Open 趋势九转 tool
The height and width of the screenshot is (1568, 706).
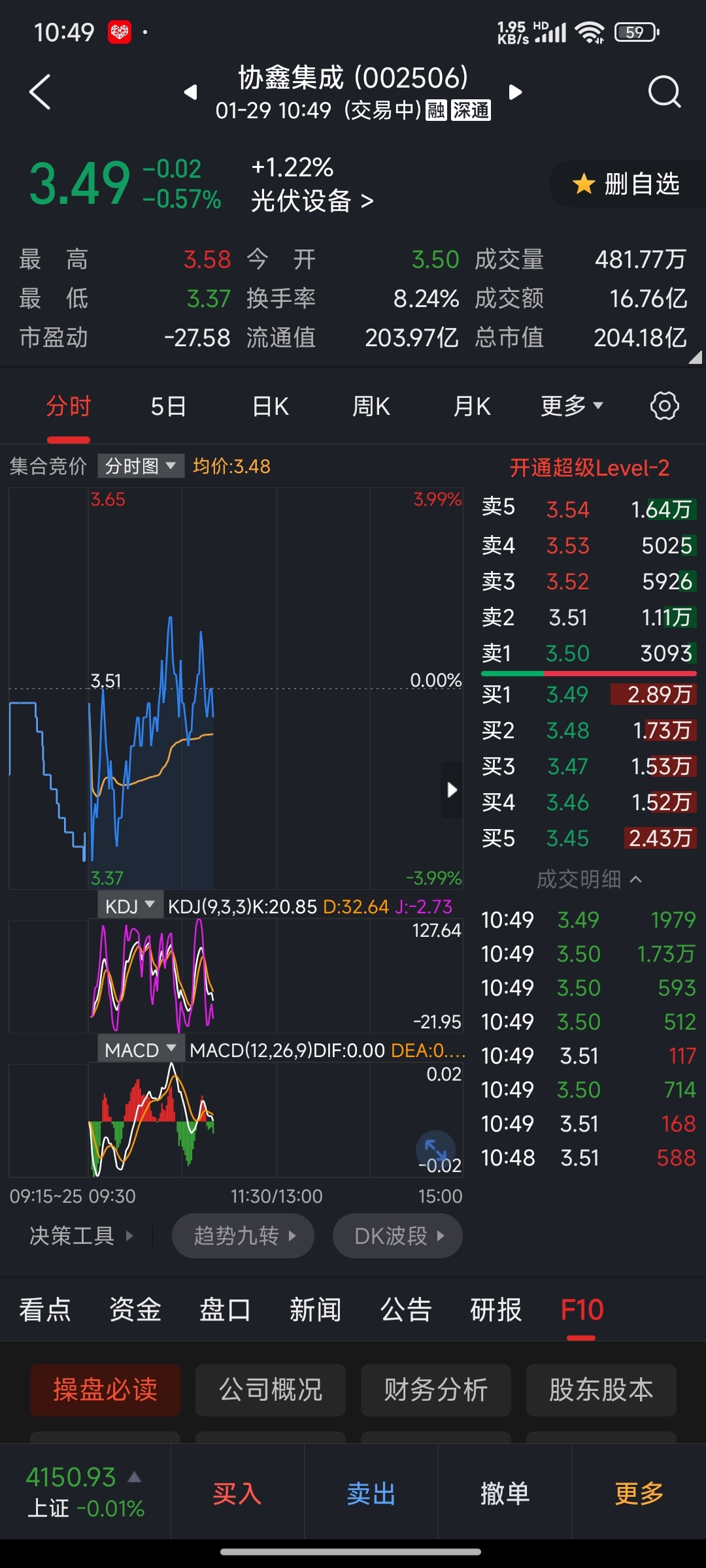click(243, 1235)
